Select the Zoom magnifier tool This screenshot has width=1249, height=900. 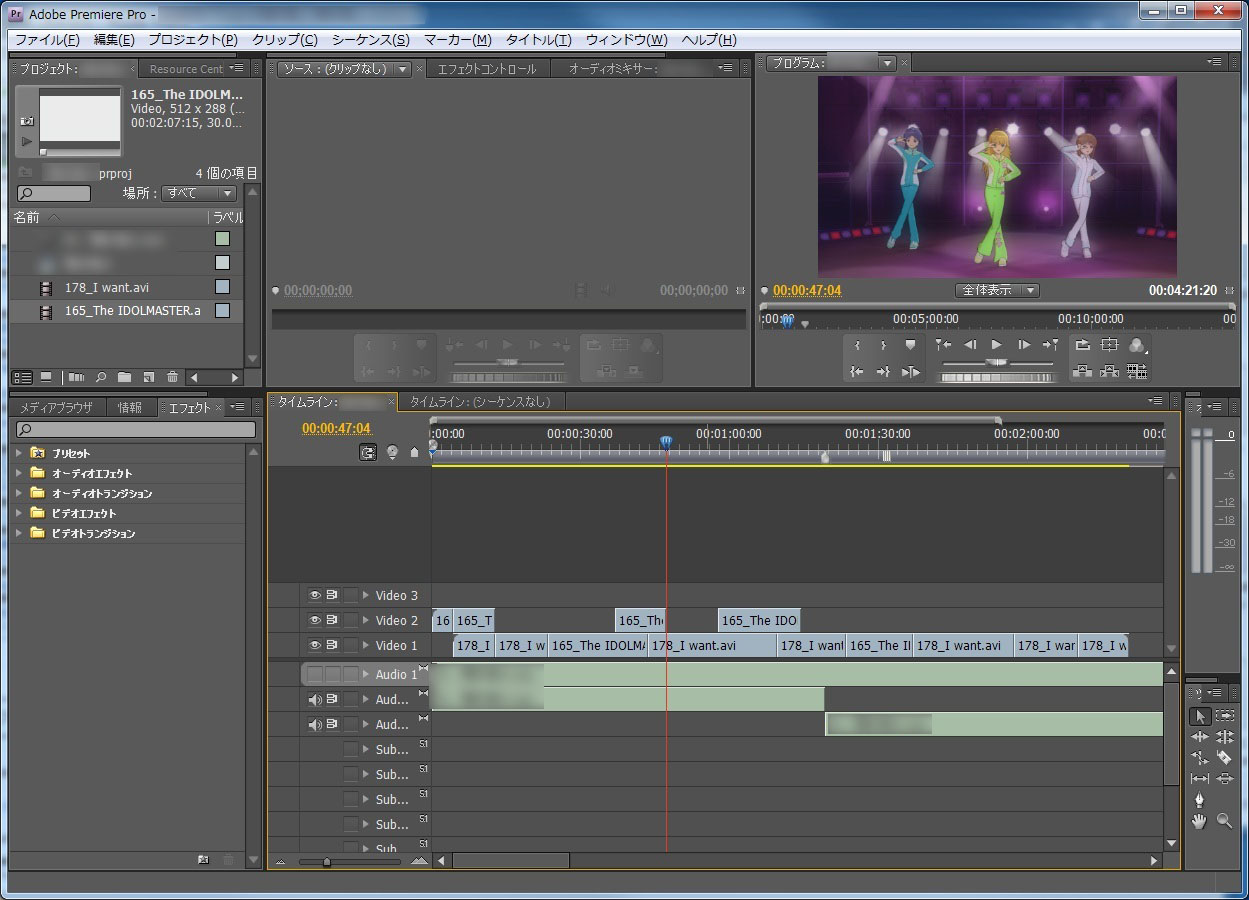(1225, 821)
